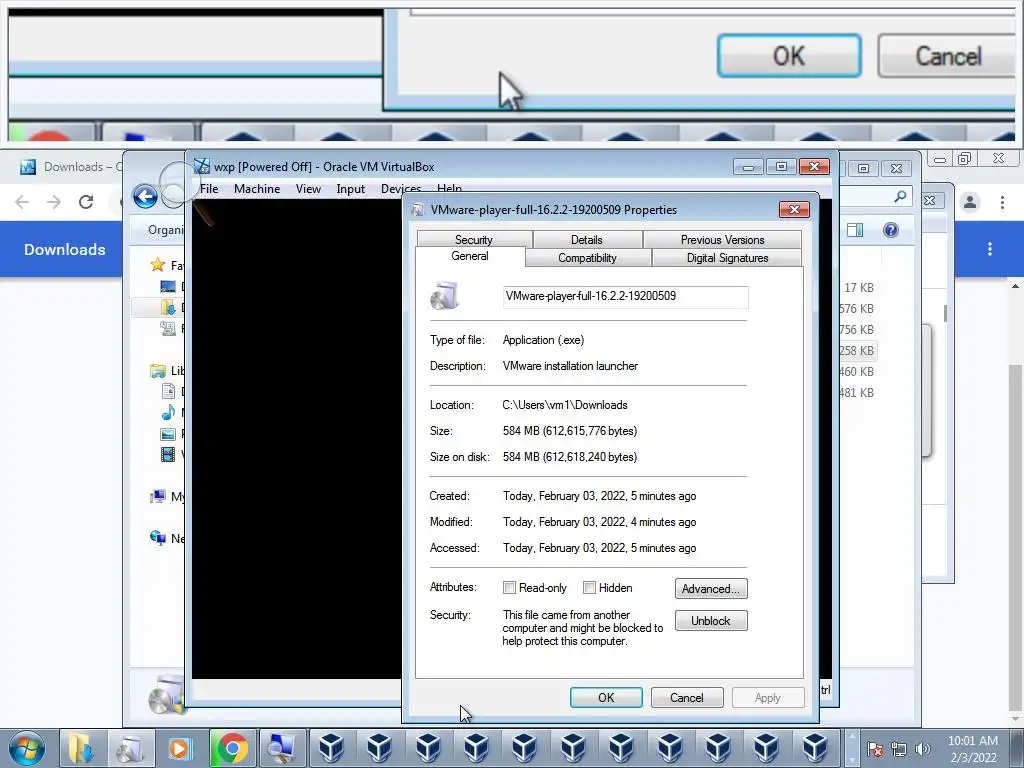Screen dimensions: 1024x768
Task: Open the Downloads page more-actions menu
Action: click(x=990, y=249)
